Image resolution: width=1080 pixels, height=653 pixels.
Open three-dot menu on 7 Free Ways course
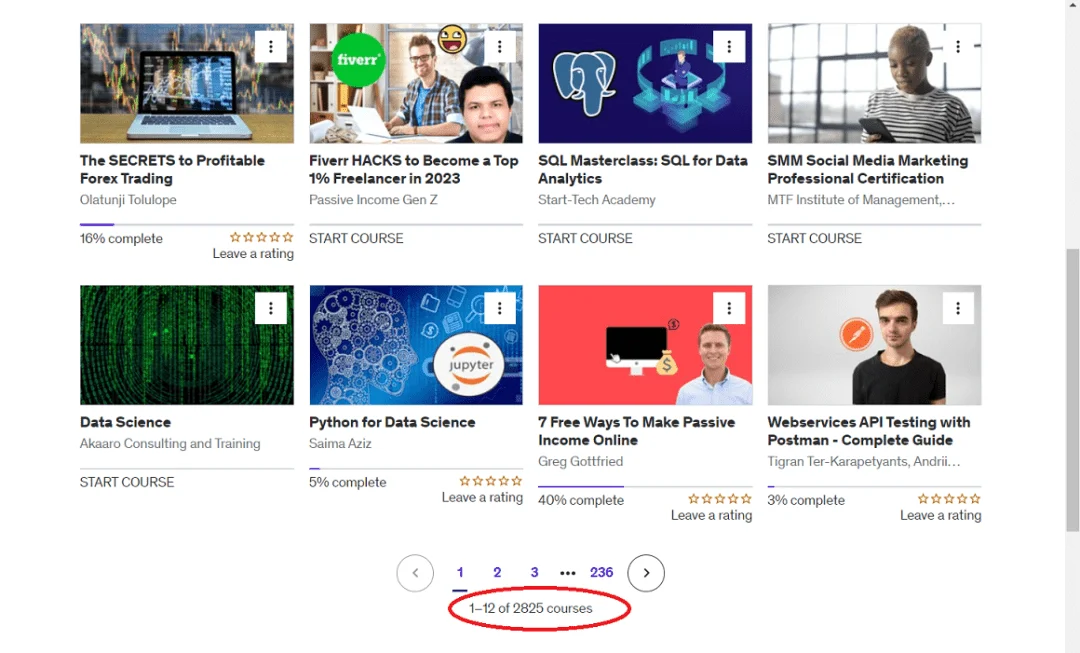(729, 308)
